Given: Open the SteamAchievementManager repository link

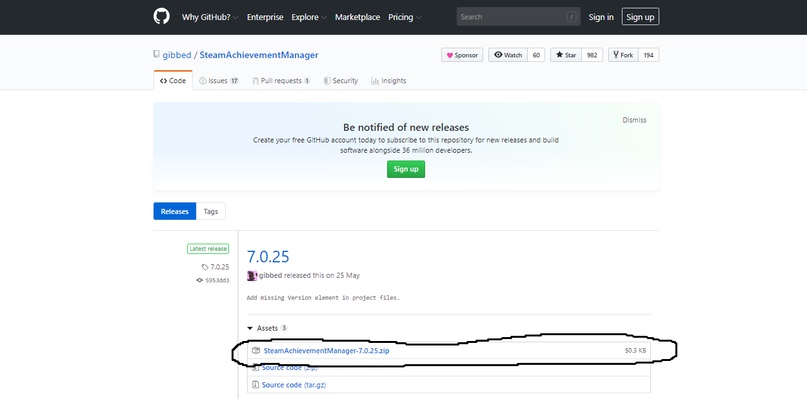Looking at the screenshot, I should (259, 55).
